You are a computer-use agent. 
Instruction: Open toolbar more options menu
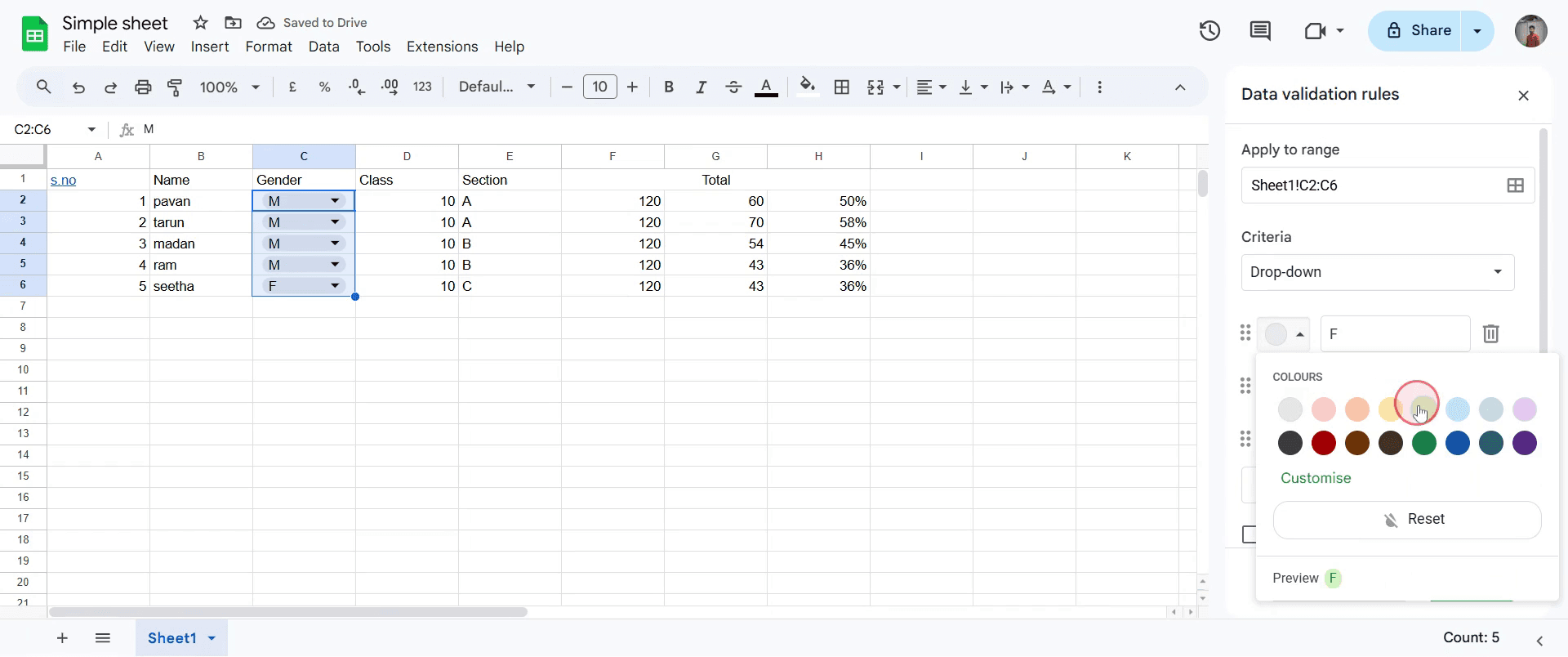(1099, 87)
